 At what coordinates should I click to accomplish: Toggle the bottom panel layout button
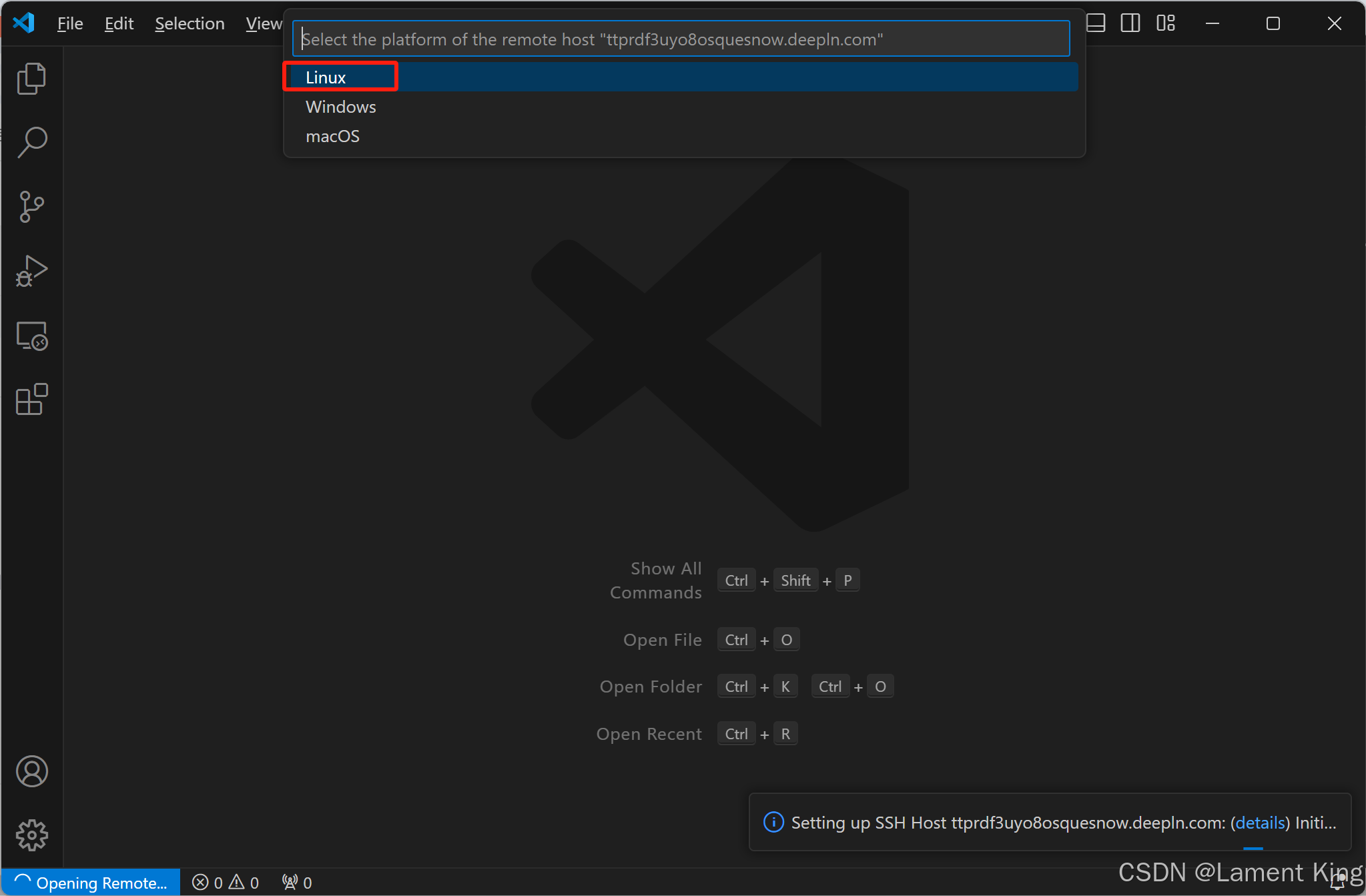[1096, 23]
